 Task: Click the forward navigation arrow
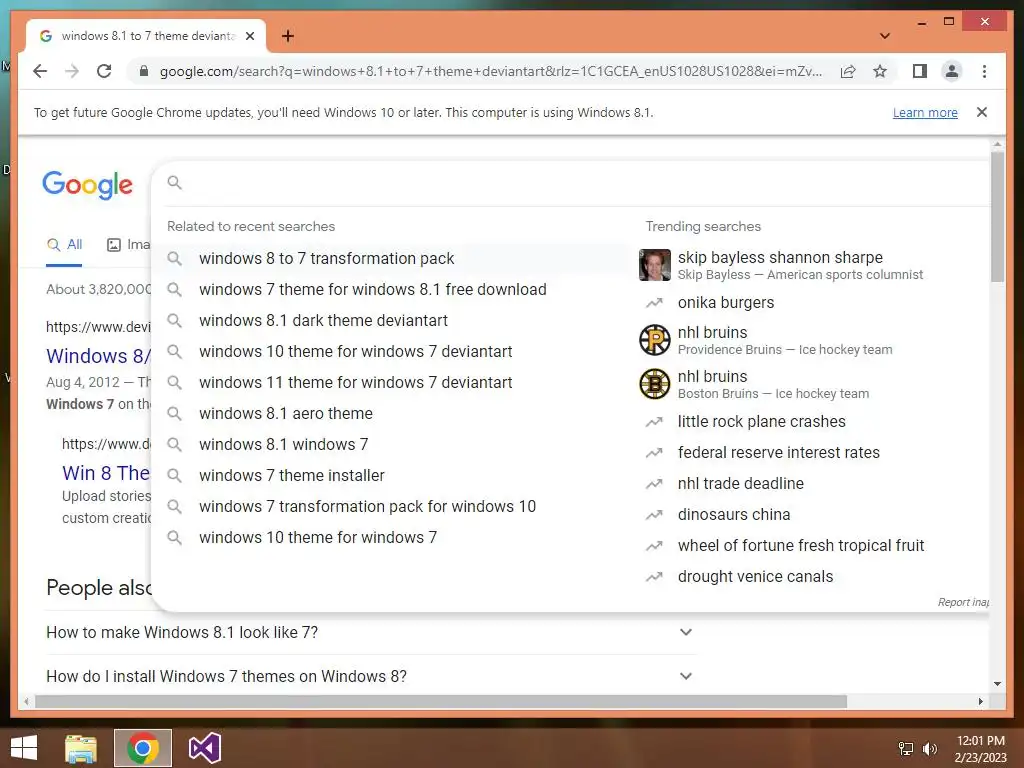click(x=72, y=71)
